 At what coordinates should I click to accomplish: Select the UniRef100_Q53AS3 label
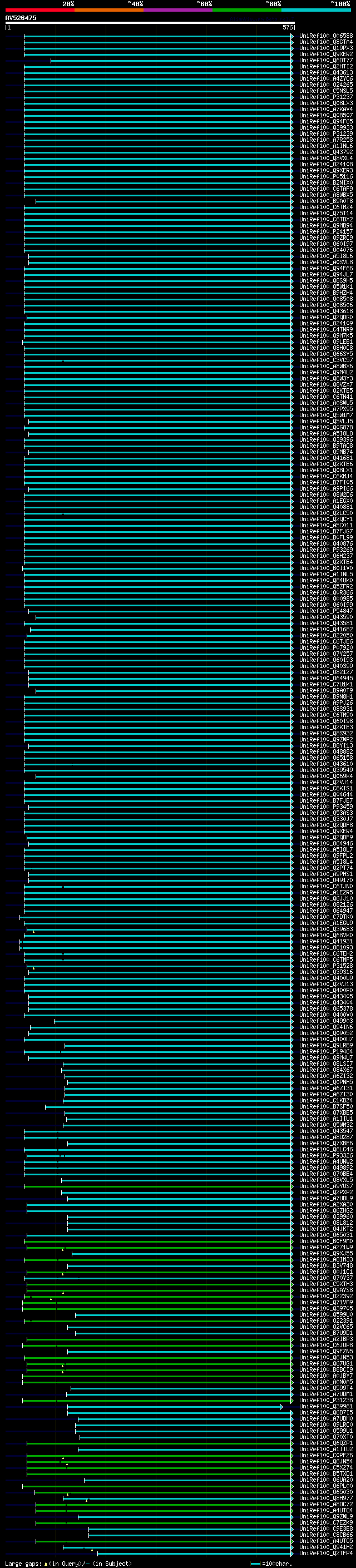click(x=326, y=813)
